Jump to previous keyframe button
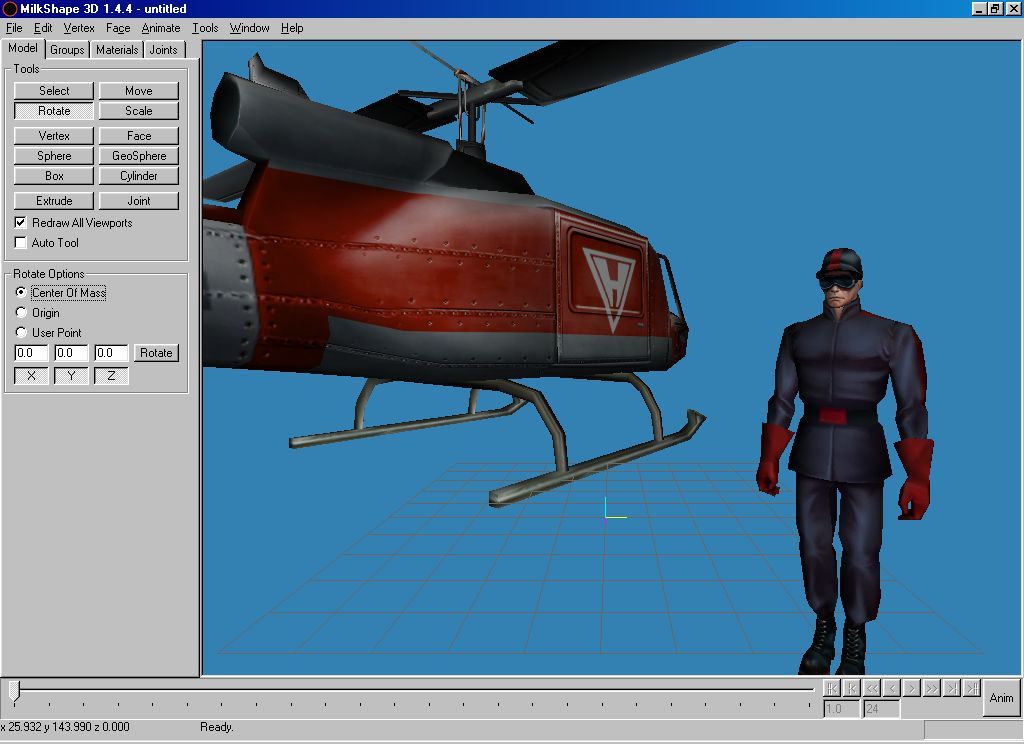Viewport: 1024px width, 744px height. pyautogui.click(x=852, y=688)
